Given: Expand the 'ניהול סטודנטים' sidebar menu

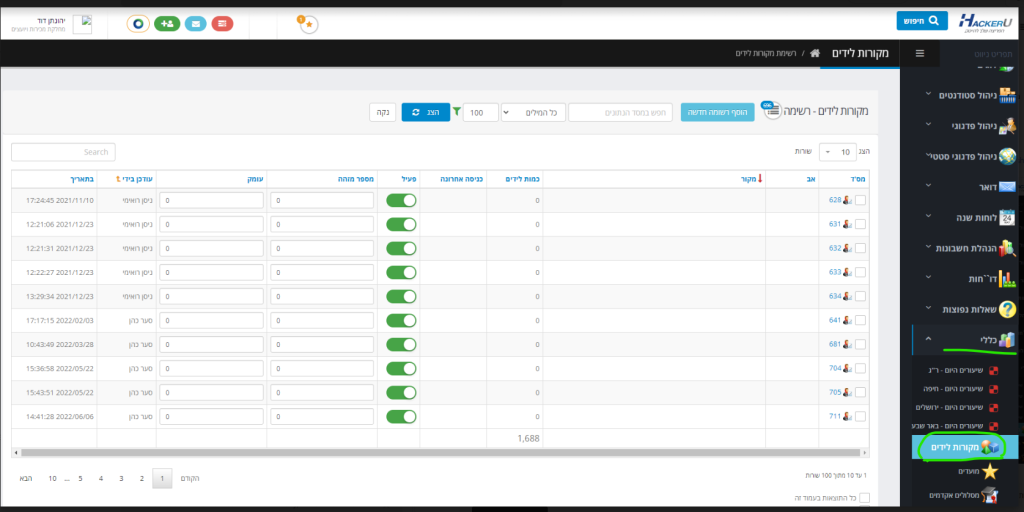Looking at the screenshot, I should (x=958, y=94).
